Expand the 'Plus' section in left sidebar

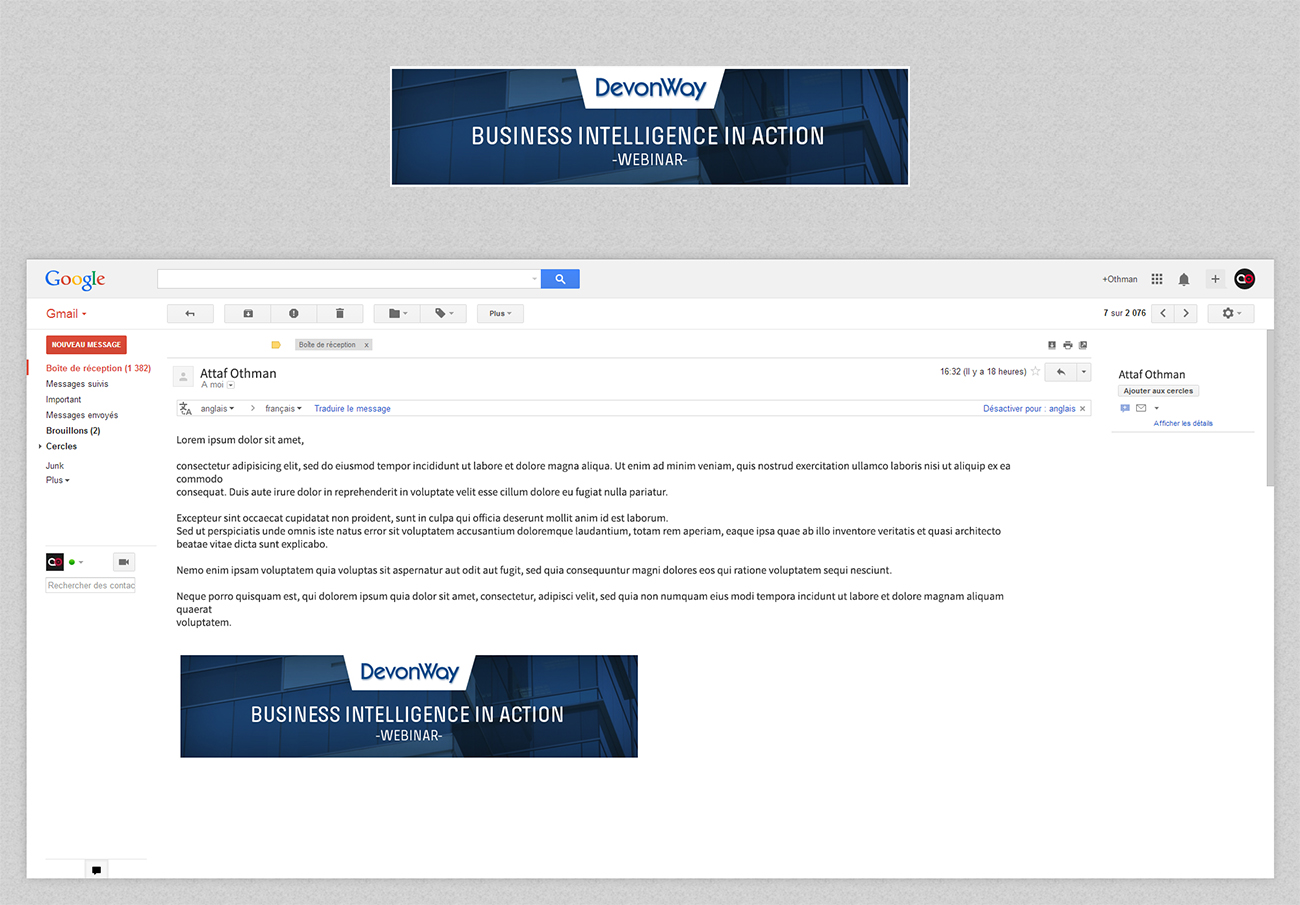pyautogui.click(x=58, y=480)
